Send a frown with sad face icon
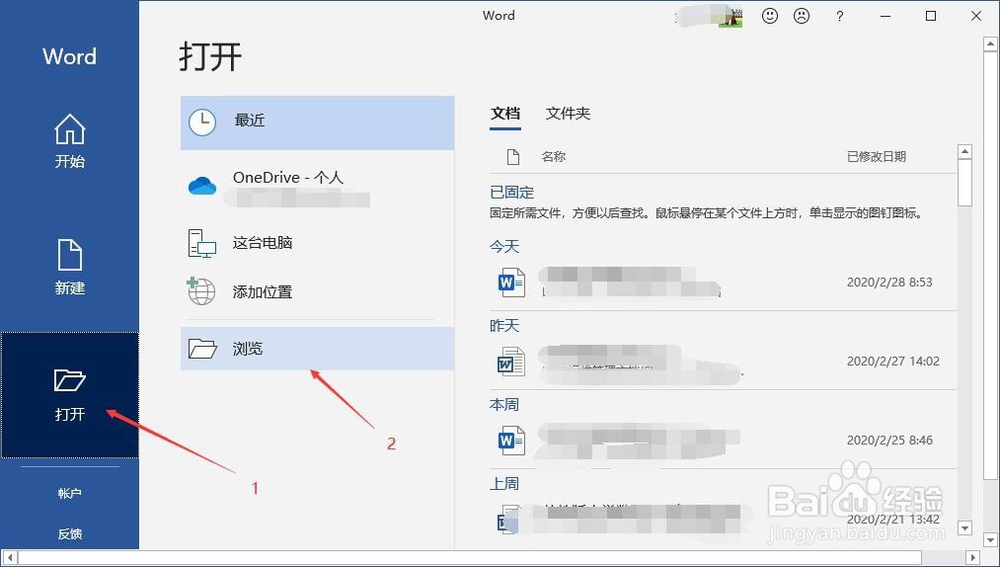Image resolution: width=1000 pixels, height=567 pixels. point(802,17)
